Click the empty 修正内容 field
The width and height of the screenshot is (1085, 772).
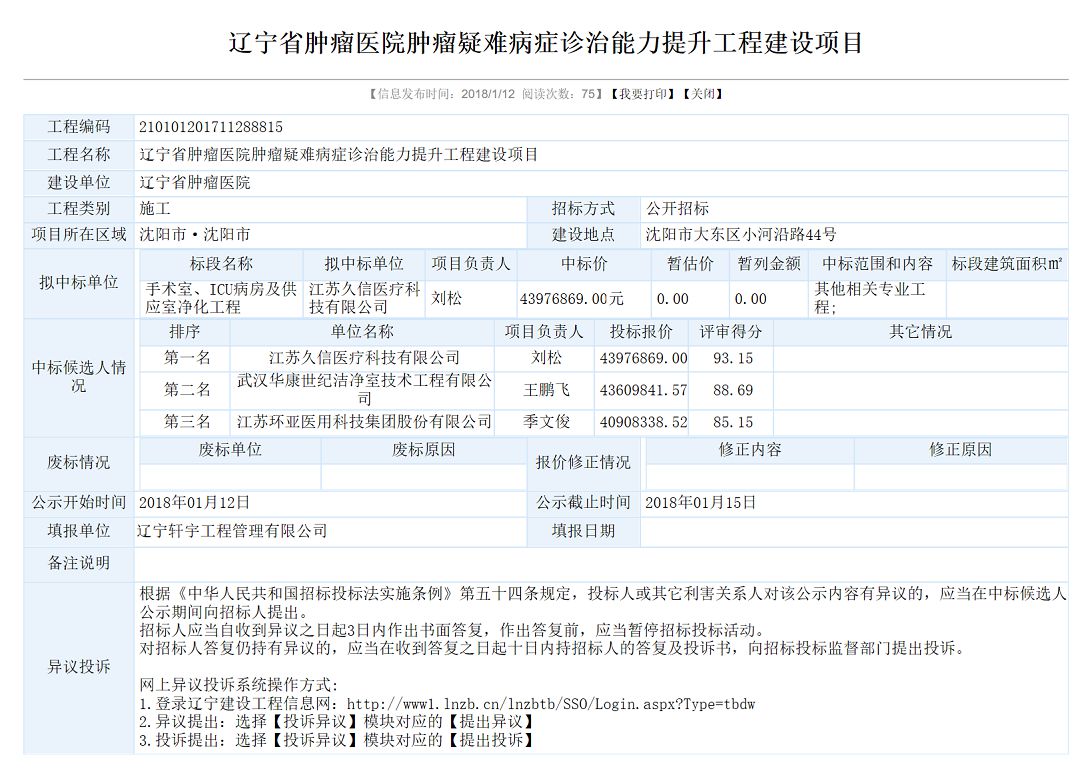[x=749, y=477]
